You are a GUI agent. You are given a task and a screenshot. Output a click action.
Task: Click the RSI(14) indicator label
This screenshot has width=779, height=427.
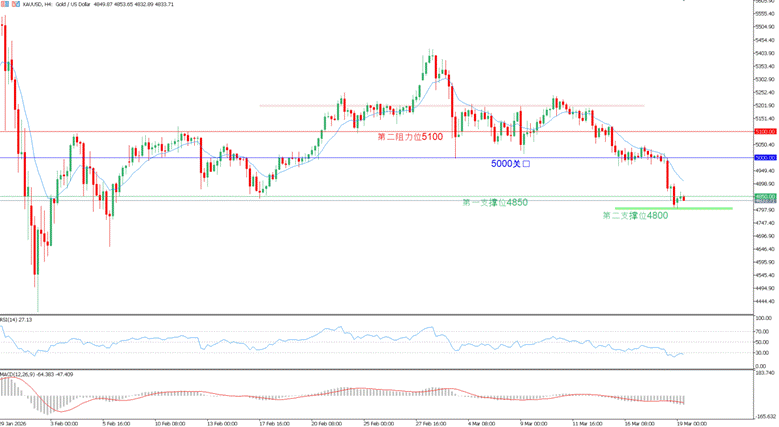16,320
